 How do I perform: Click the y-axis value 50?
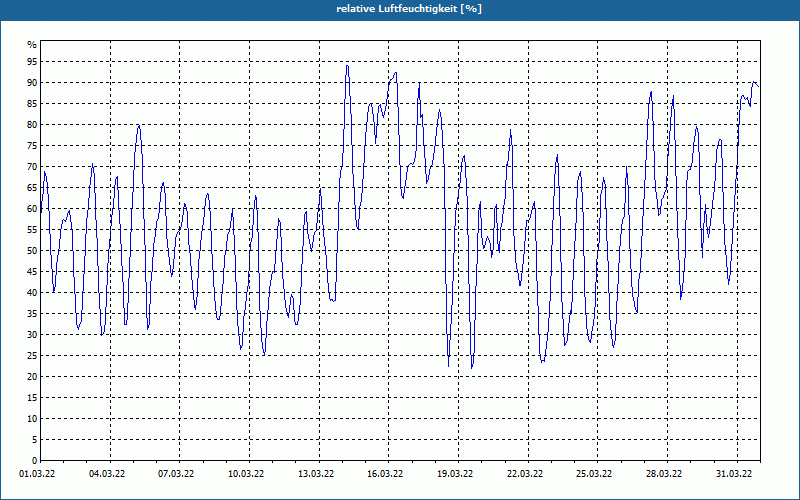(32, 251)
